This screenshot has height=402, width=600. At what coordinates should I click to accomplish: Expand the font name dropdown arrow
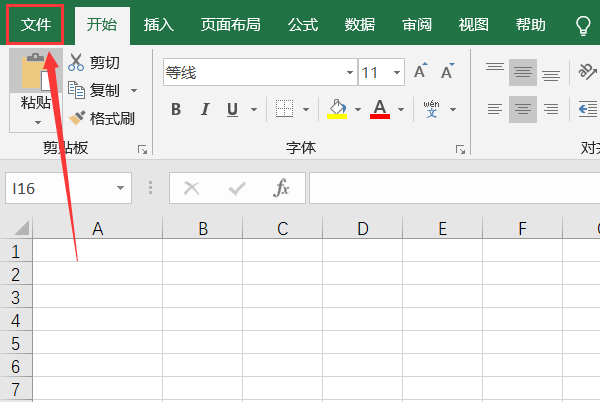(350, 72)
